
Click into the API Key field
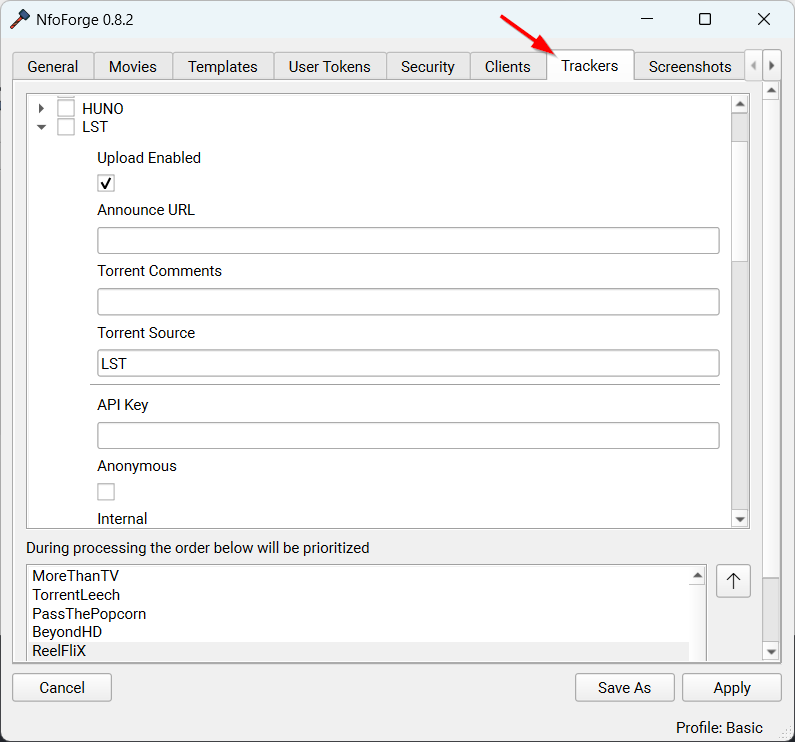click(x=408, y=436)
